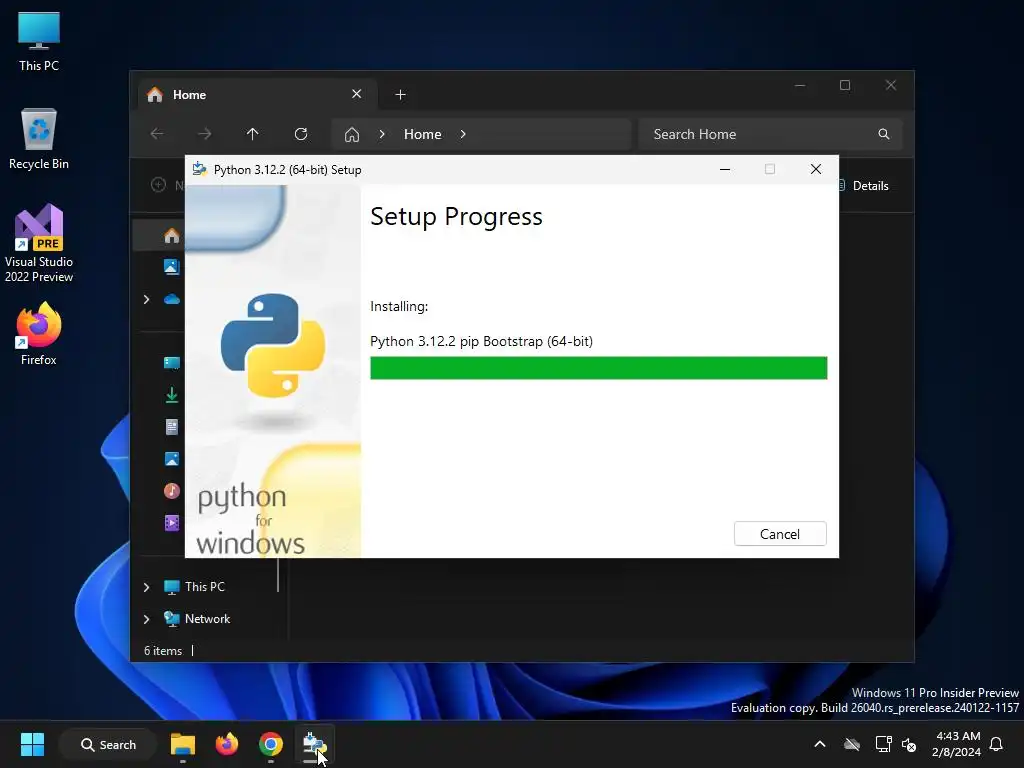Close the Python 3.12.2 Setup dialog
Image resolution: width=1024 pixels, height=768 pixels.
[x=816, y=169]
